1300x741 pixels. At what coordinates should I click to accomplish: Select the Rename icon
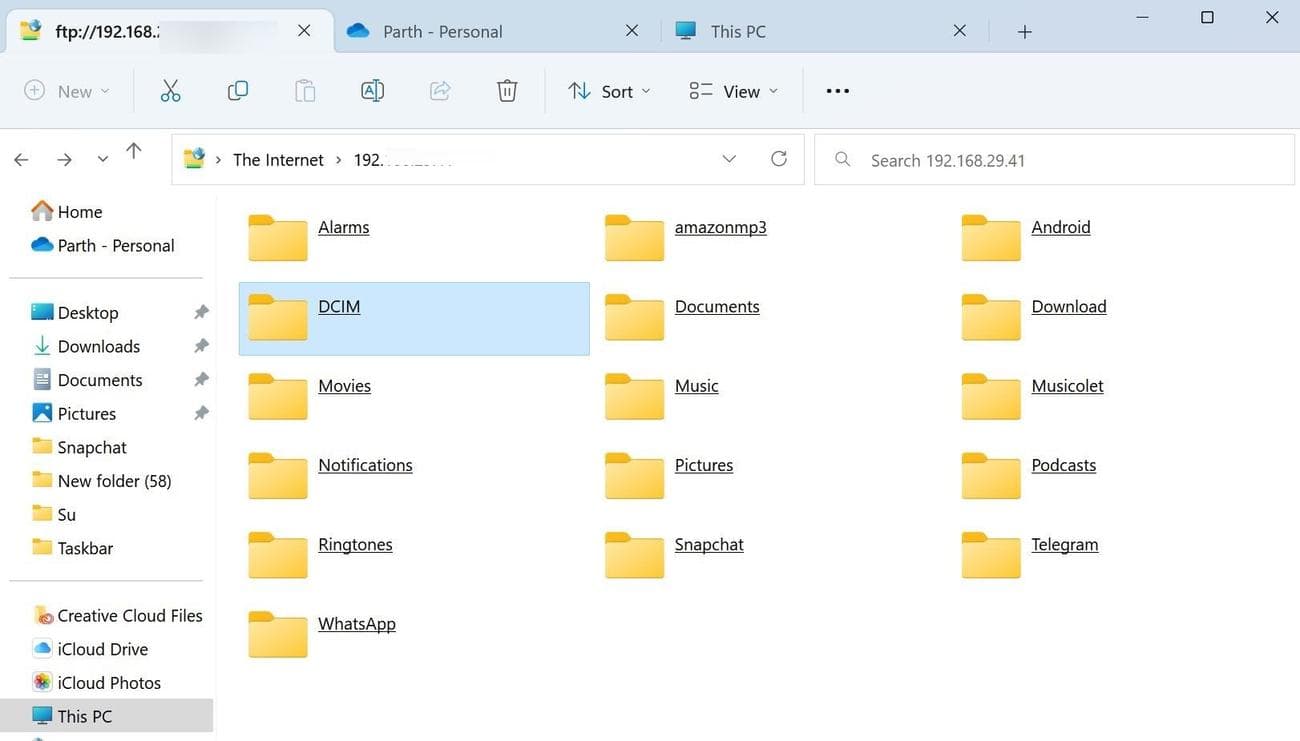[372, 90]
